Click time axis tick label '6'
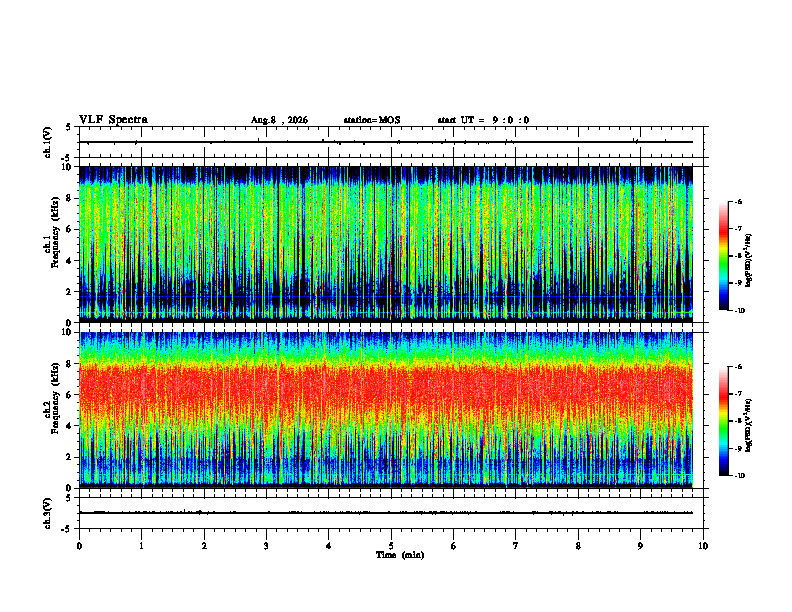This screenshot has width=792, height=612. 454,546
